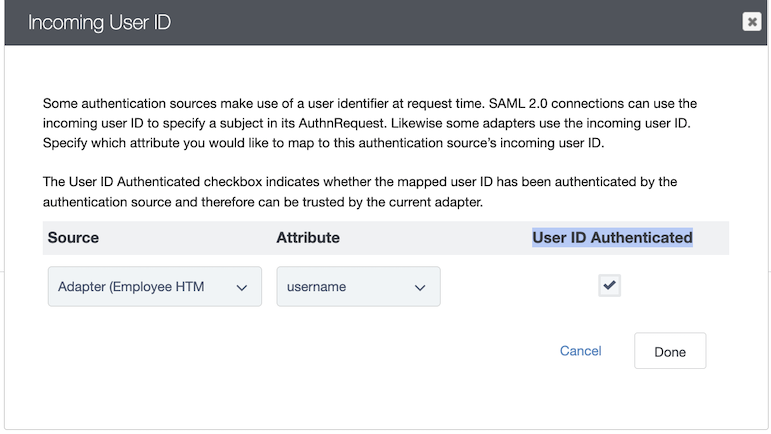
Task: Click the paragraph about SAML 2.0 connections
Action: [x=368, y=124]
